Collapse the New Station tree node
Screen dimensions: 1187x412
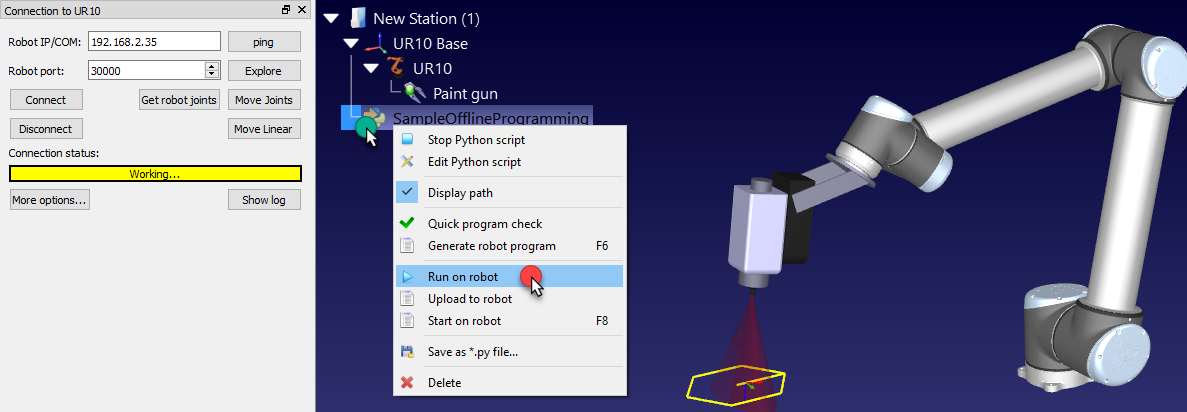pyautogui.click(x=331, y=18)
